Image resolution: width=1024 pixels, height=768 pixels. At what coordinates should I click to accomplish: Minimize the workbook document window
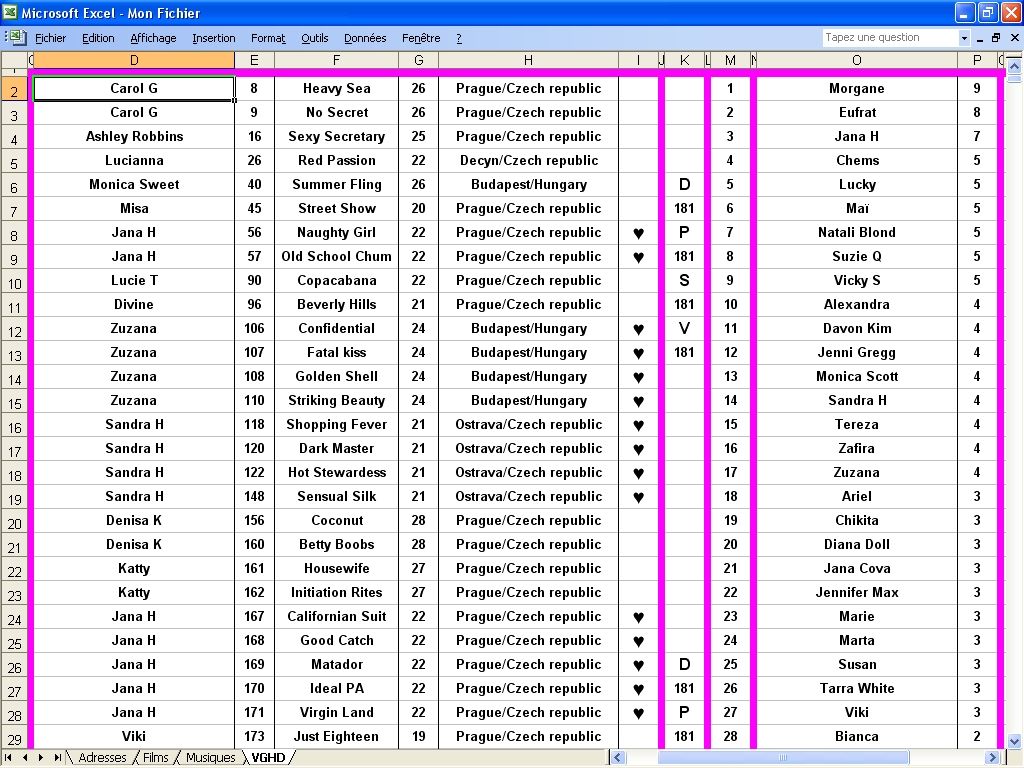pos(980,38)
